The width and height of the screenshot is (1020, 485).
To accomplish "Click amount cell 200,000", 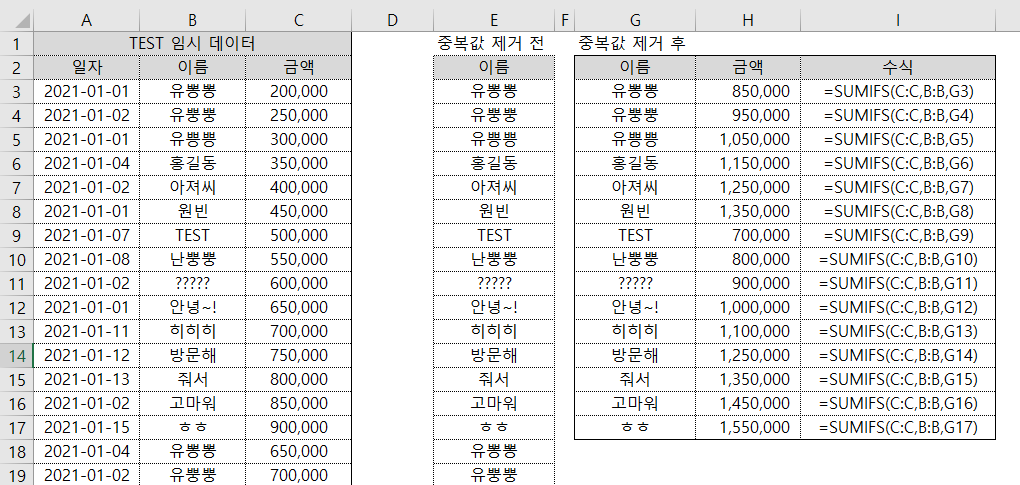I will [x=299, y=92].
